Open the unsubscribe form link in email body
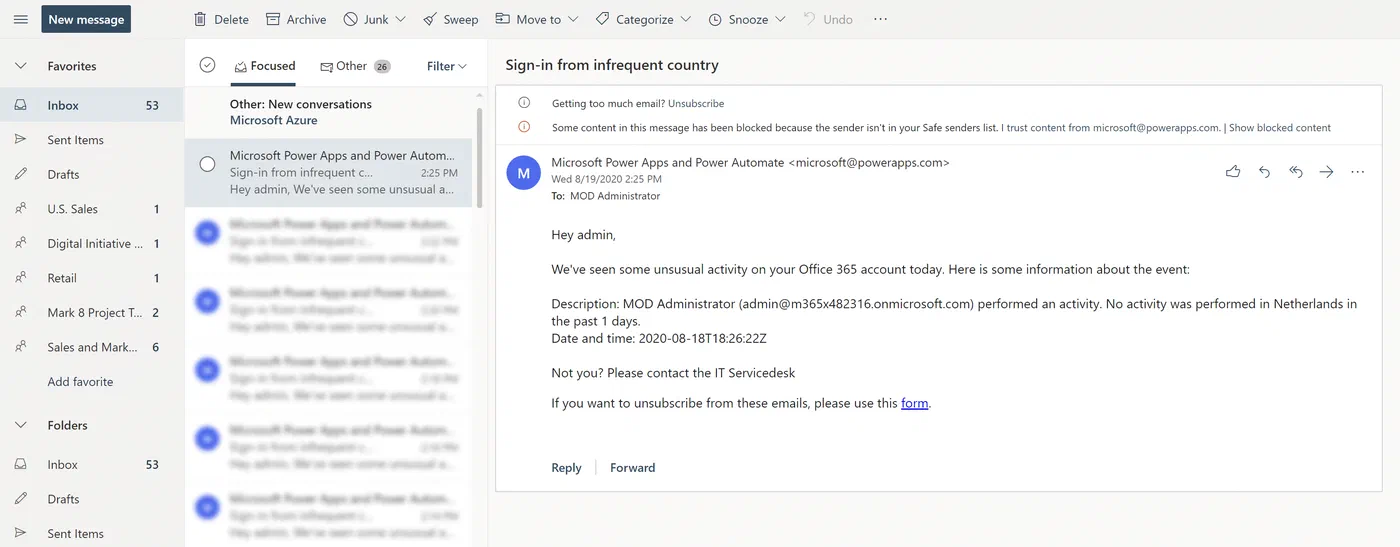The width and height of the screenshot is (1400, 547). click(x=914, y=404)
